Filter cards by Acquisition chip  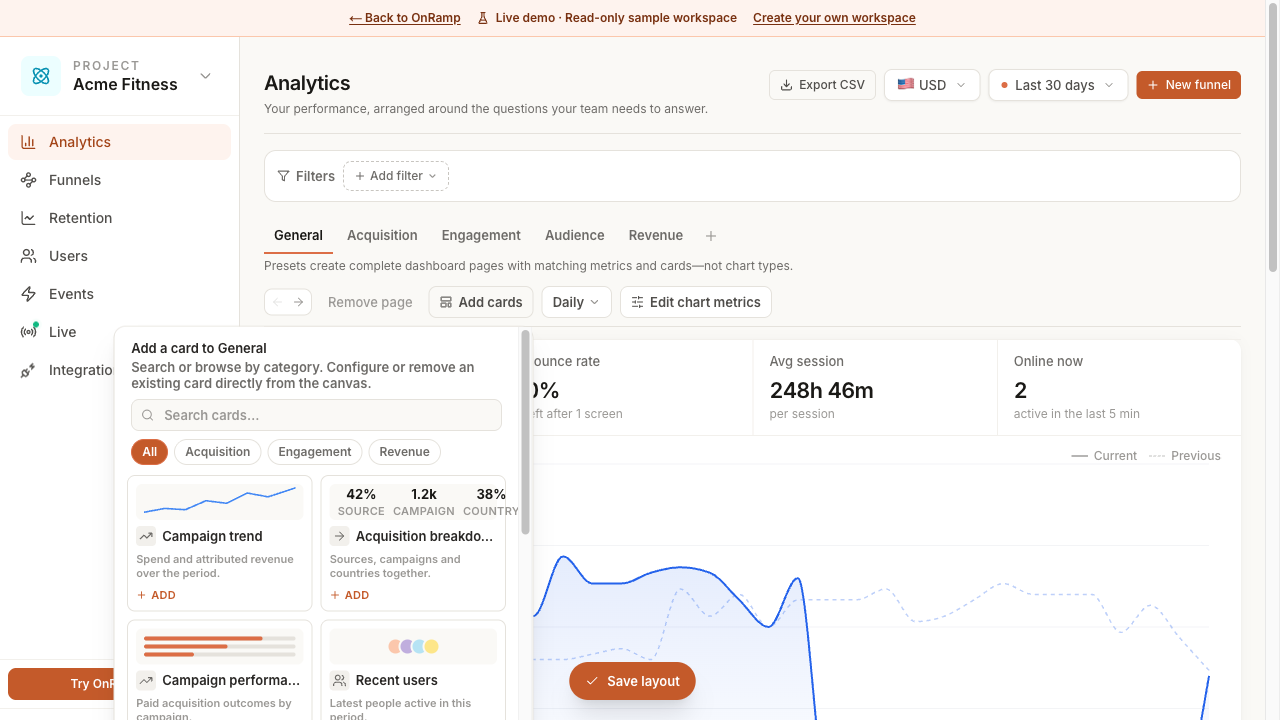pos(218,452)
